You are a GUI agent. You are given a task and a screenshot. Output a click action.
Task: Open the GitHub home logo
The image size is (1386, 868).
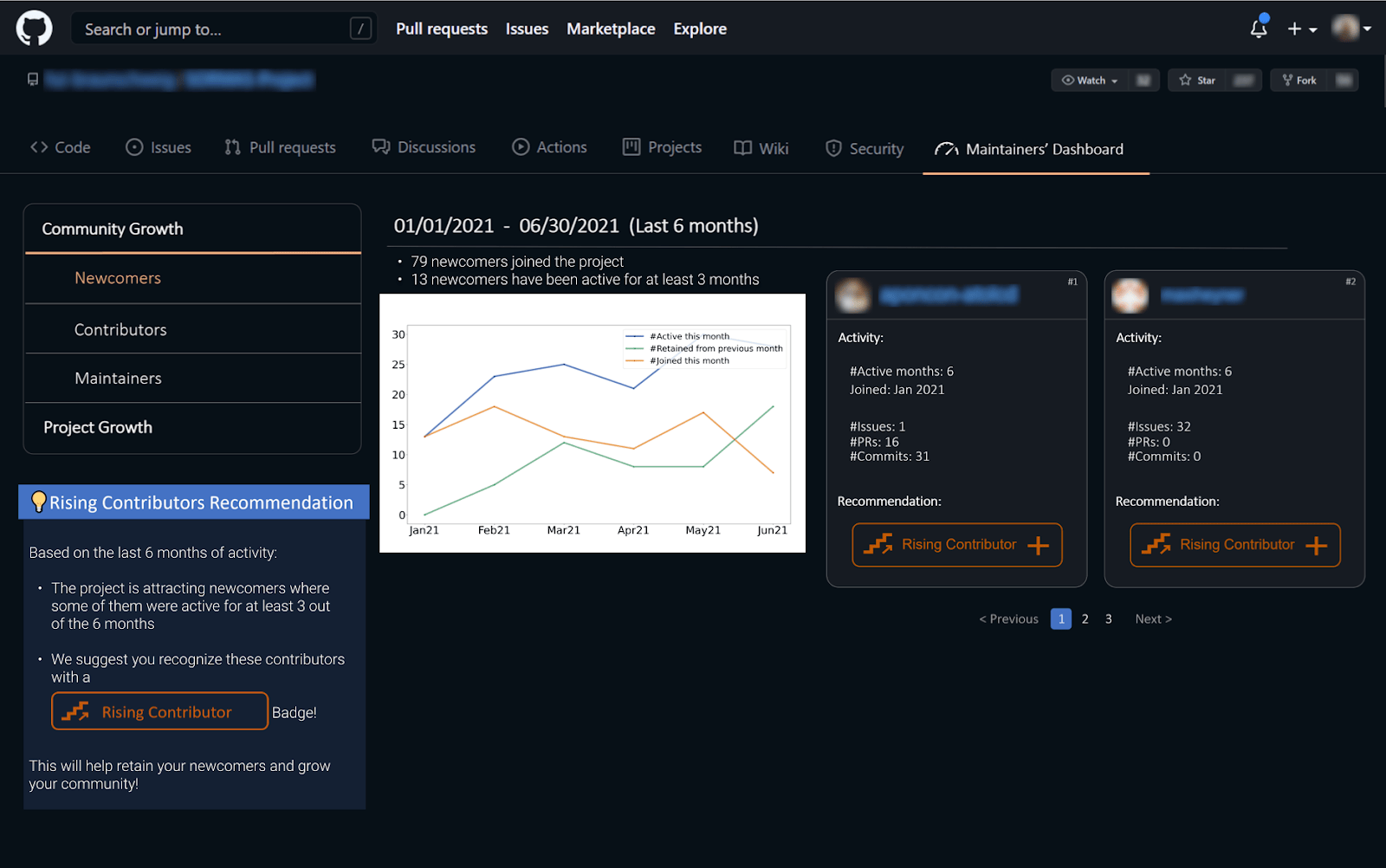point(34,29)
